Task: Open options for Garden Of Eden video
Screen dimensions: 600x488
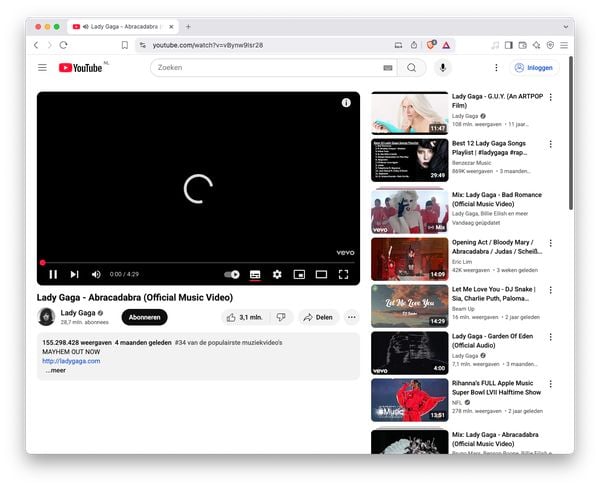Action: [551, 337]
